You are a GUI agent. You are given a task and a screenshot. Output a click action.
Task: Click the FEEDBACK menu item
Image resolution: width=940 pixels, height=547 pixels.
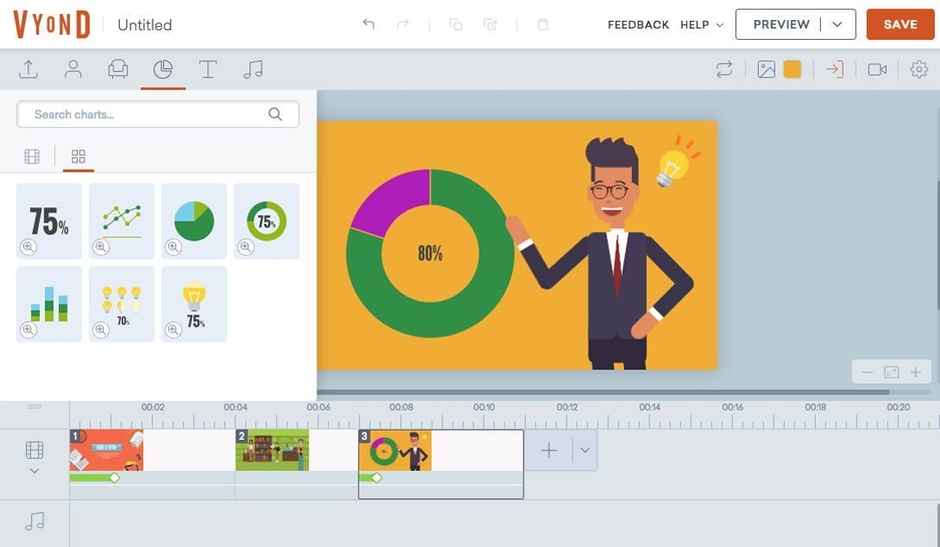pos(638,24)
